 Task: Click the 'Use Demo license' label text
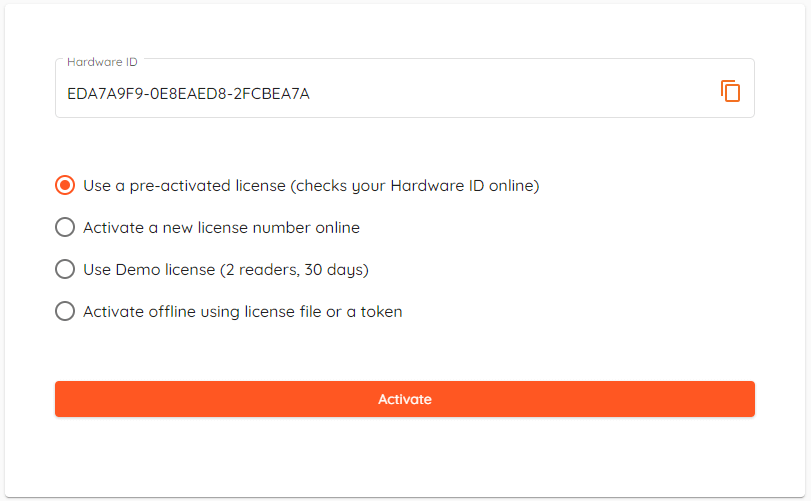point(149,269)
